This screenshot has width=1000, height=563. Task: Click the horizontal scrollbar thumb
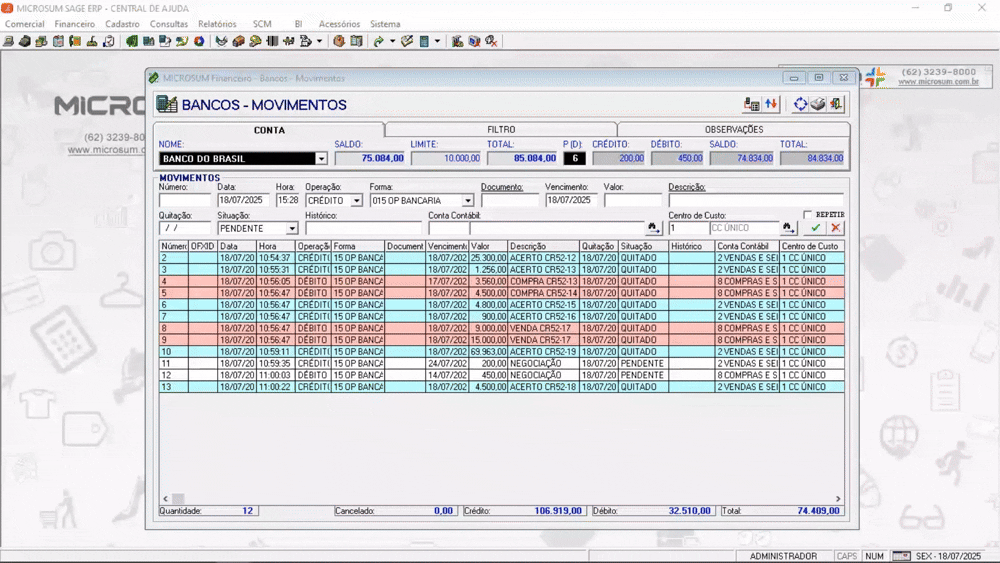(x=179, y=499)
